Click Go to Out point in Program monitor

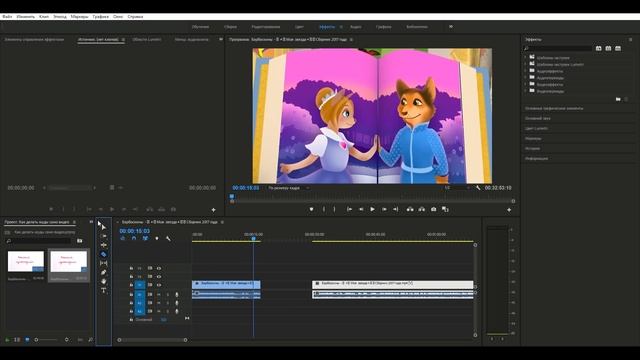coord(395,209)
